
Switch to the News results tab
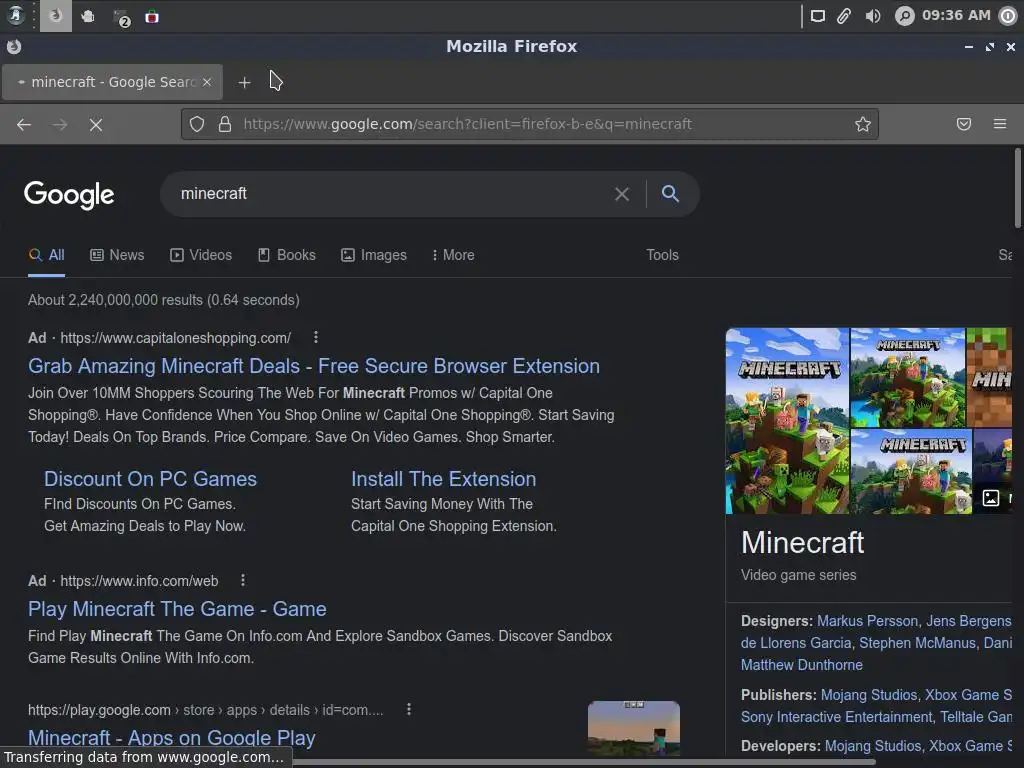tap(117, 255)
